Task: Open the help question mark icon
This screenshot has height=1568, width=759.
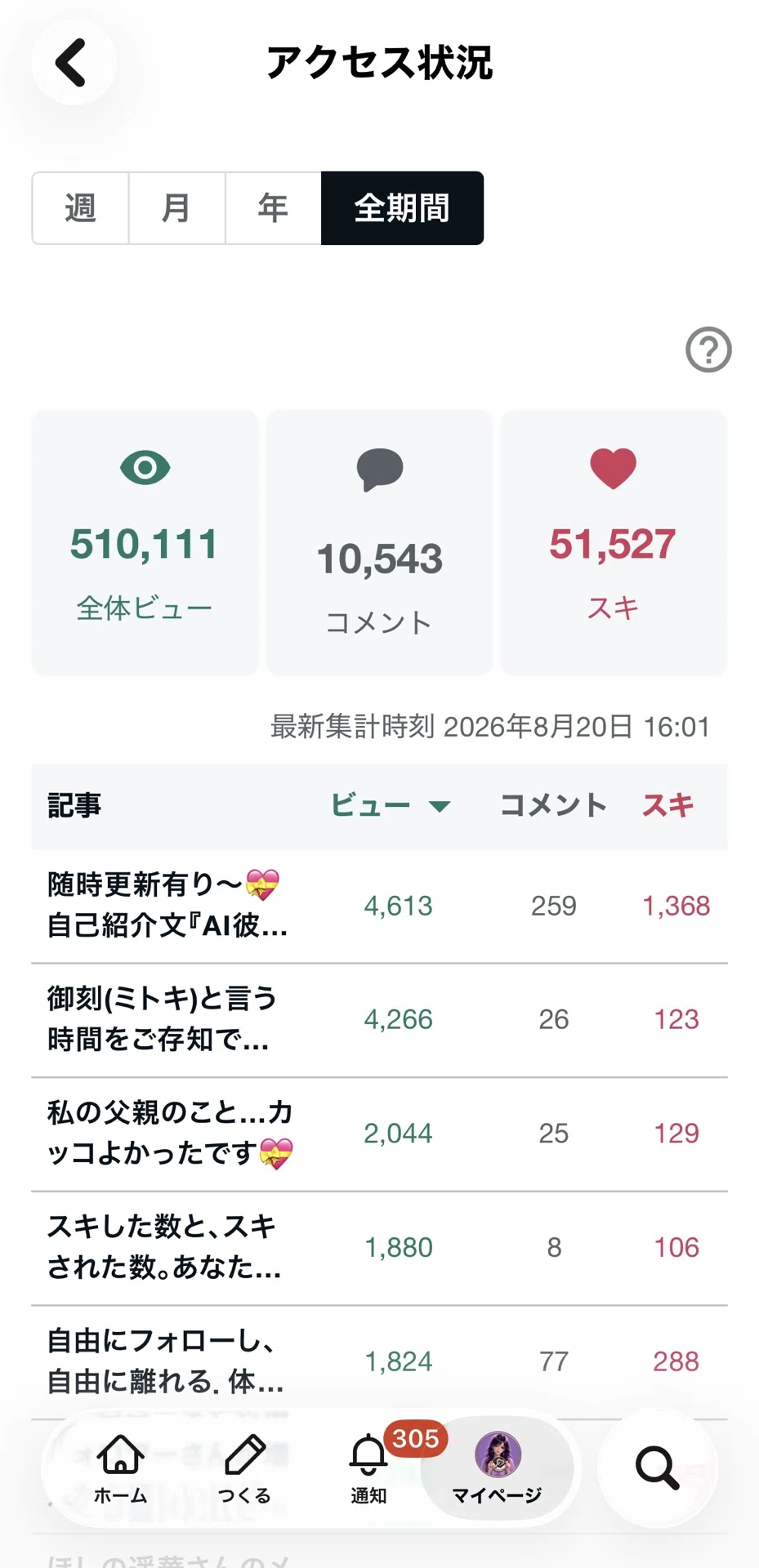Action: (708, 350)
